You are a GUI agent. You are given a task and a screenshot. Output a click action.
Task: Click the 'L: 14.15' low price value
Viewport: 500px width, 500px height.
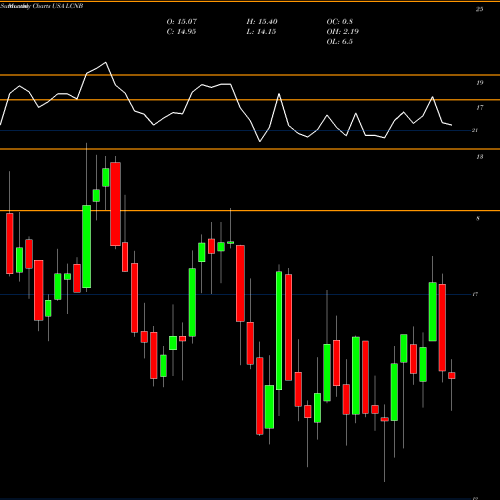[261, 32]
